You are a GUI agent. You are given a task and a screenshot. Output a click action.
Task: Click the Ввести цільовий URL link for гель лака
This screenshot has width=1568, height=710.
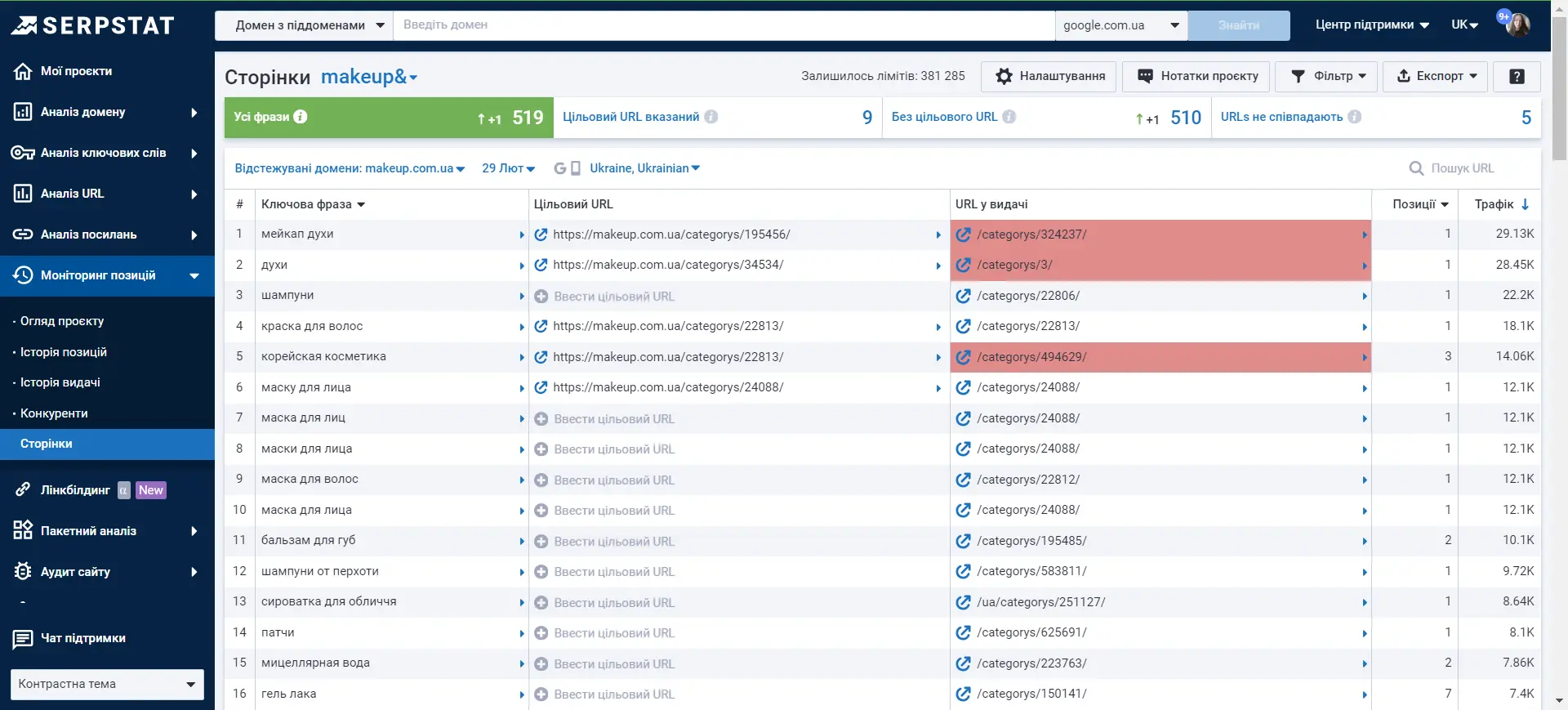[x=614, y=694]
